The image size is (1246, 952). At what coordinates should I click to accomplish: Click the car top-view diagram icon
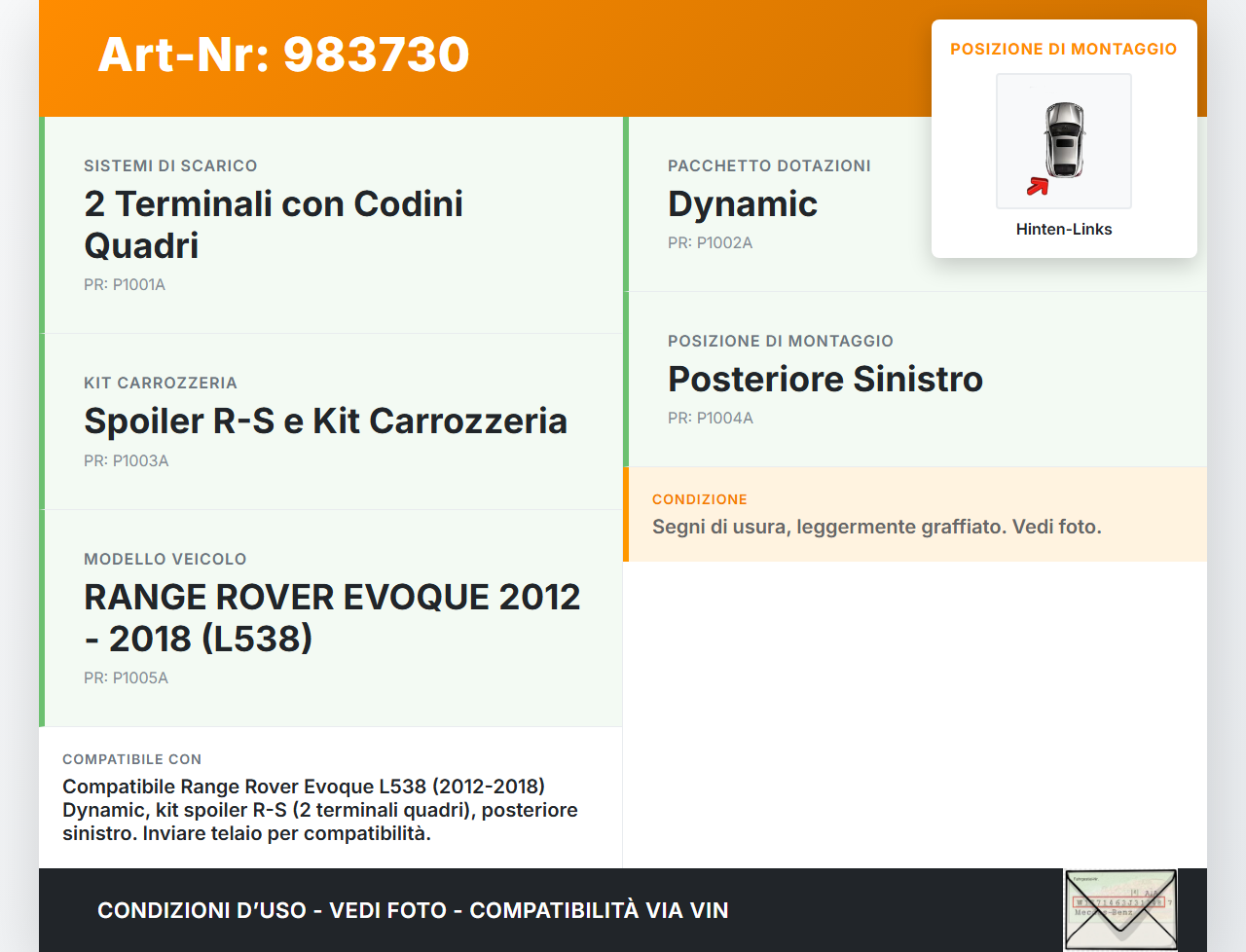[x=1063, y=141]
